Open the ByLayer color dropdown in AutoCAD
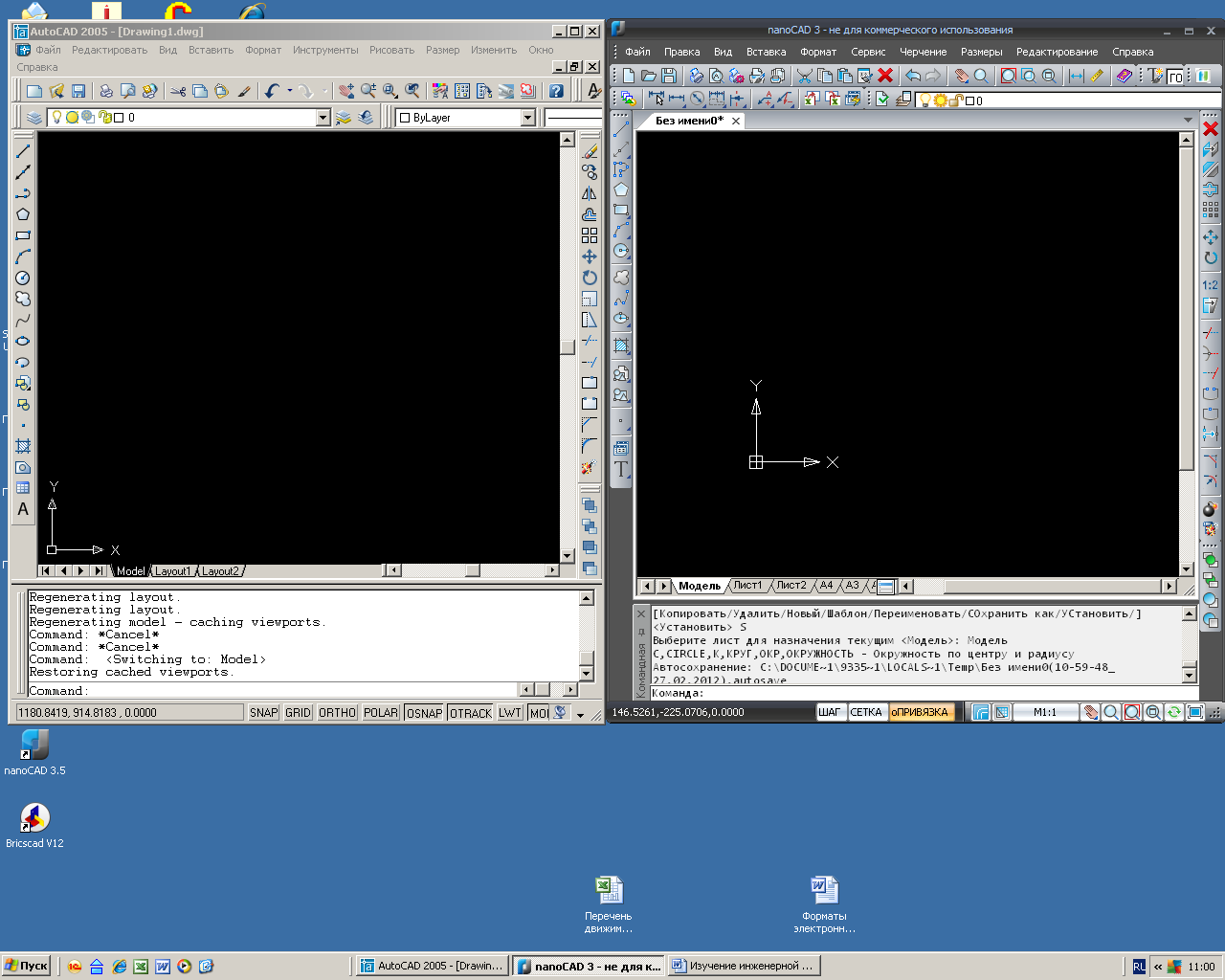Viewport: 1225px width, 980px height. (x=527, y=118)
